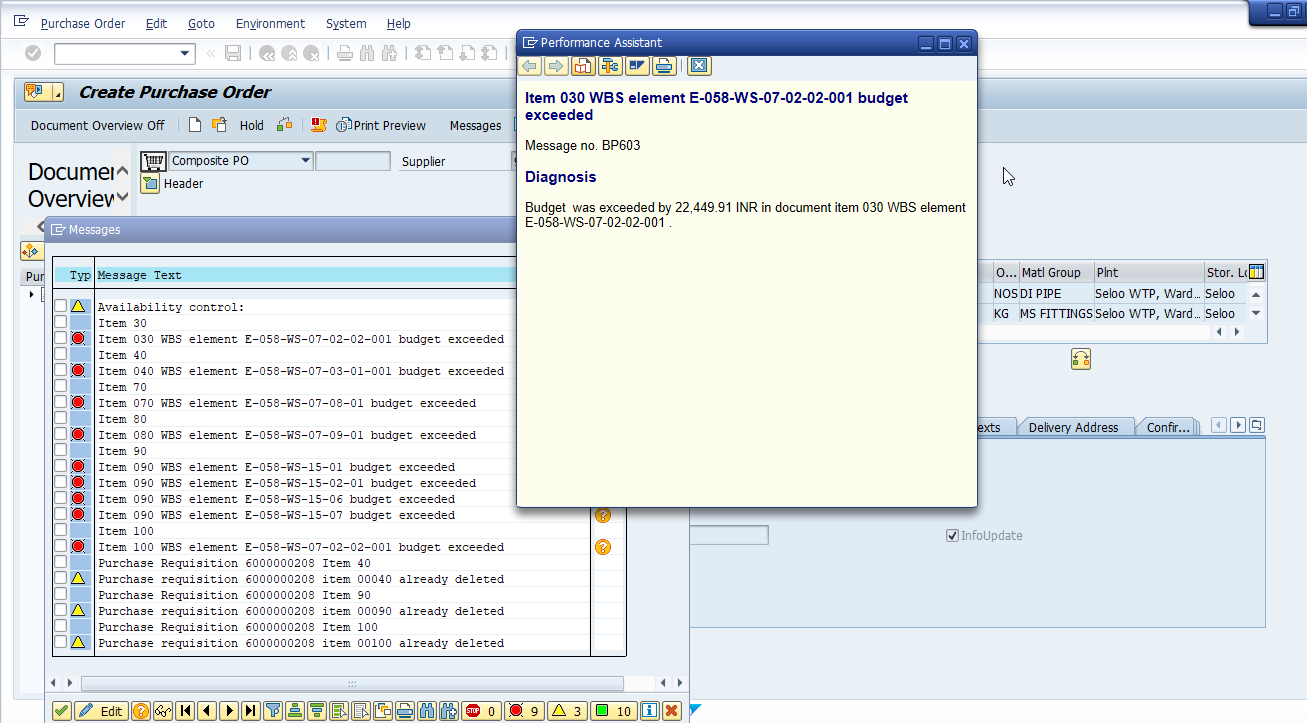
Task: Click the Edit button in Messages toolbar
Action: pyautogui.click(x=100, y=711)
